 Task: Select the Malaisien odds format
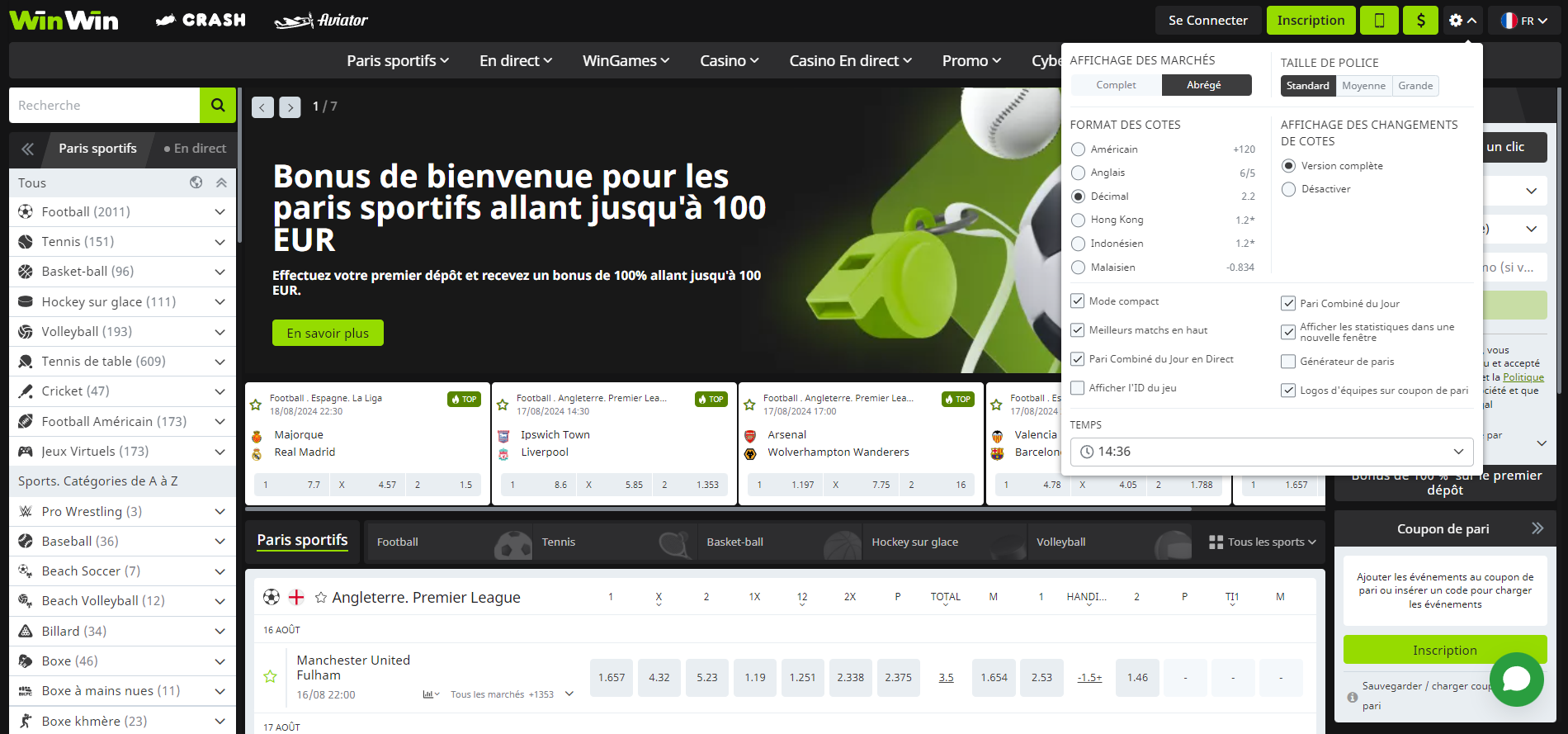pos(1078,268)
